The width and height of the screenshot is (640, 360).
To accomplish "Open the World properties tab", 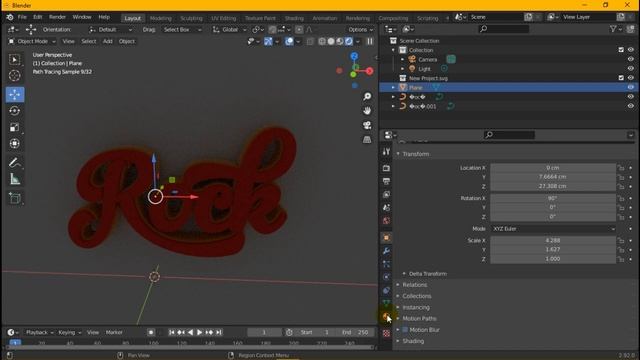I will [x=386, y=221].
